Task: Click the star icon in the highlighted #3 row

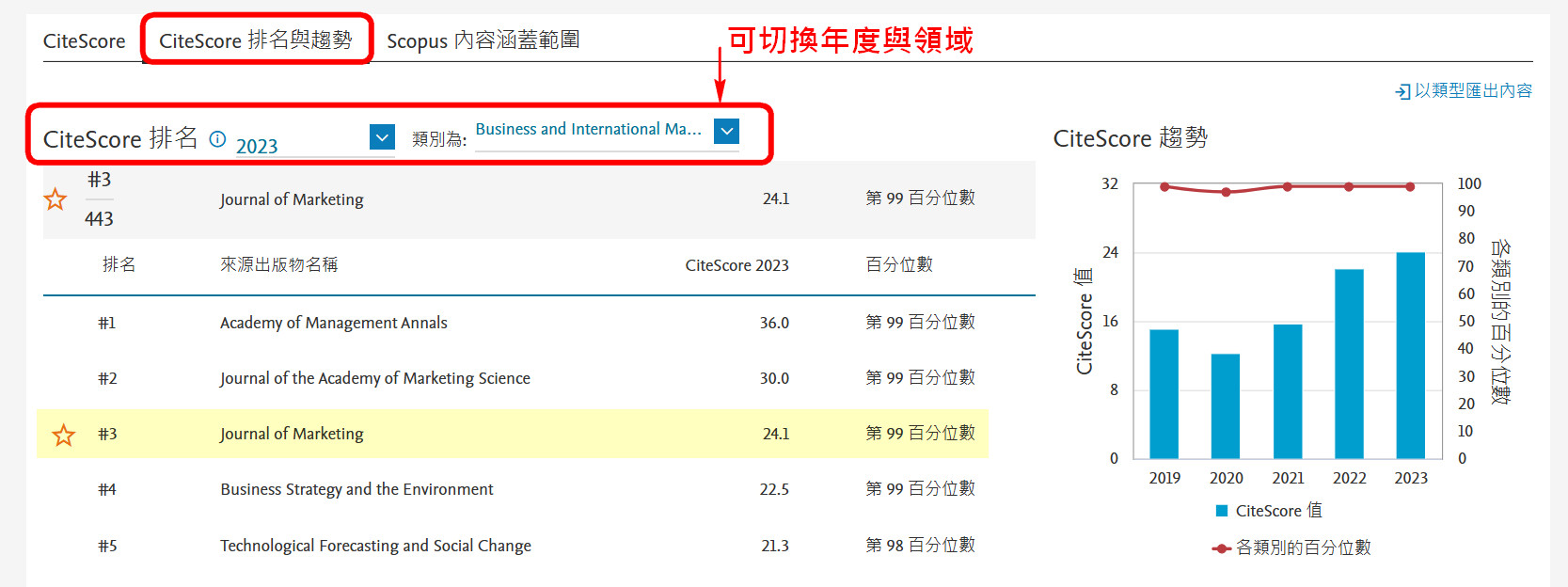Action: tap(63, 435)
